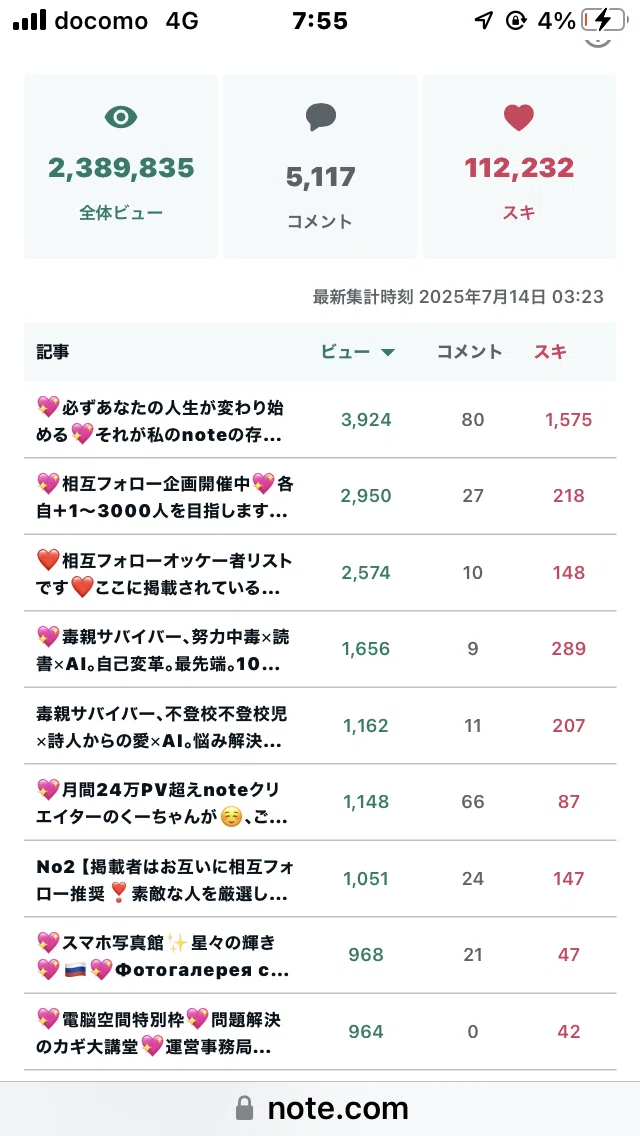This screenshot has height=1136, width=640.
Task: Sort the table by スキ column
Action: click(x=550, y=352)
